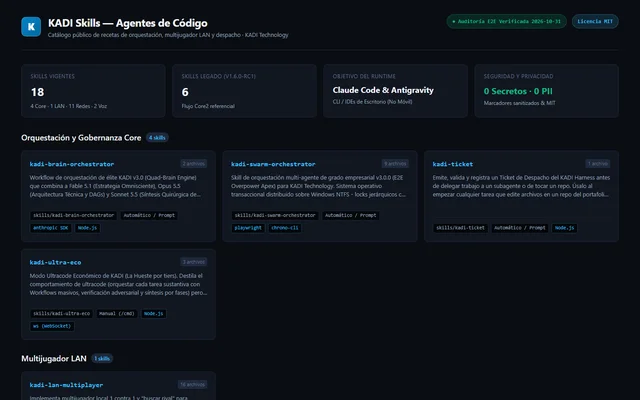Click the '3 archivos' badge
The width and height of the screenshot is (640, 400).
193,262
